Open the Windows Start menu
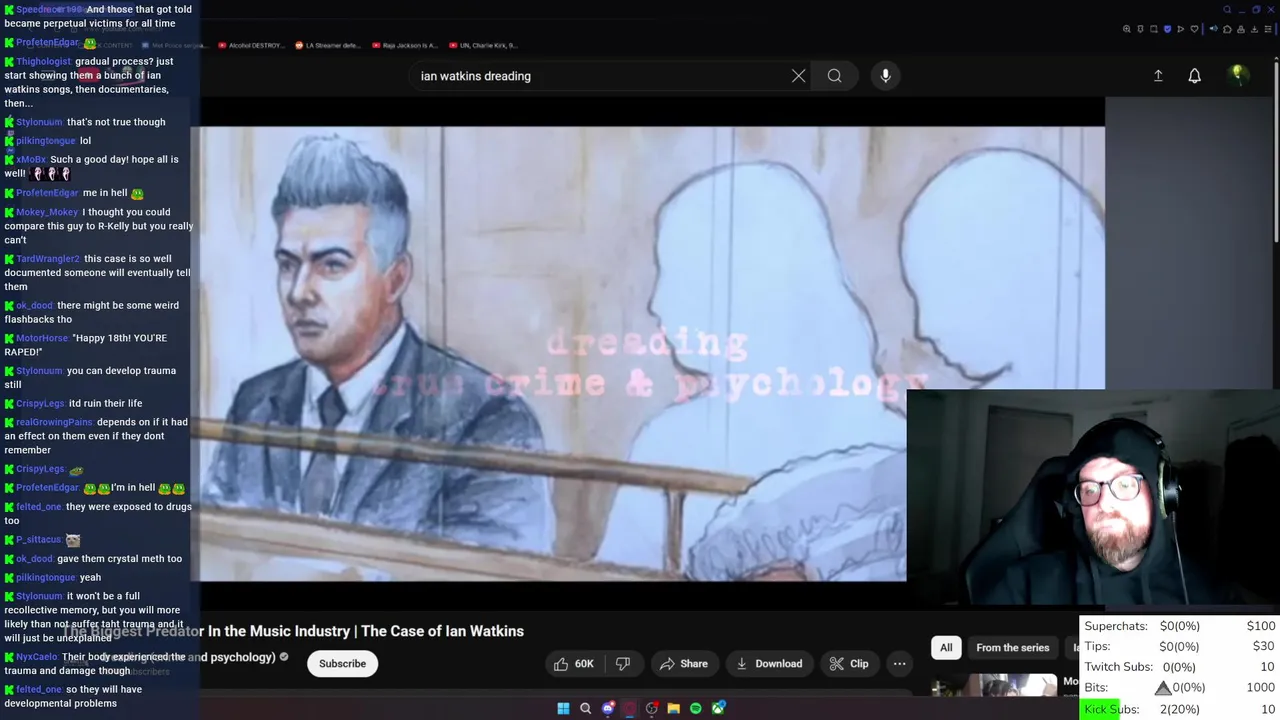1280x720 pixels. pos(563,708)
